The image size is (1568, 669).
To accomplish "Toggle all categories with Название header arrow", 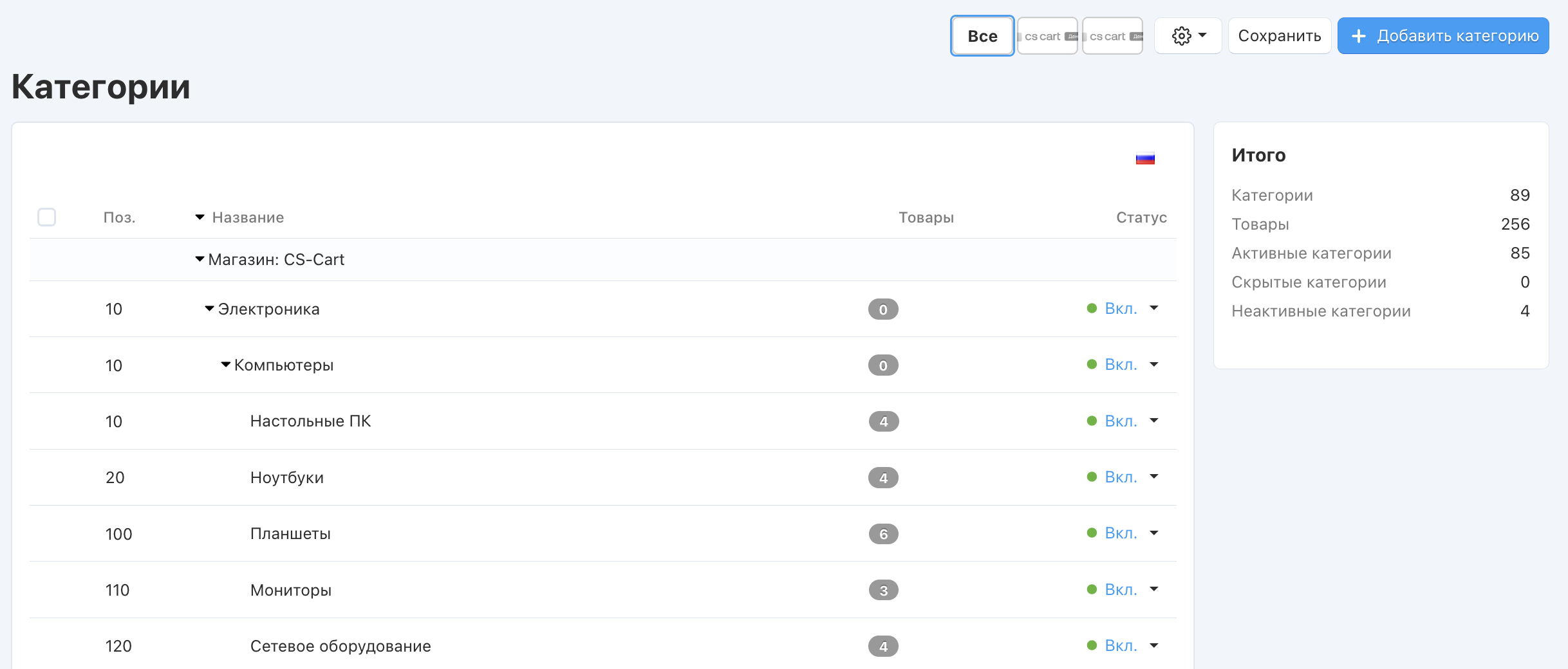I will click(200, 217).
